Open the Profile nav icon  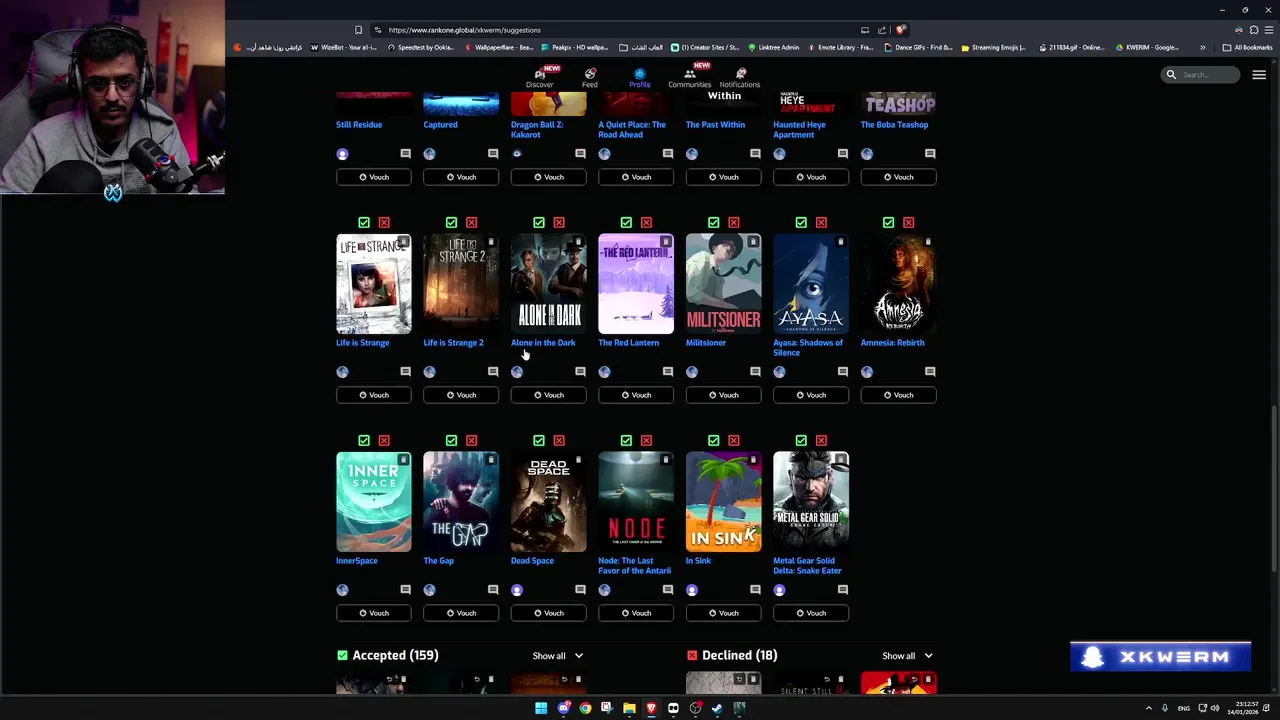pyautogui.click(x=640, y=78)
